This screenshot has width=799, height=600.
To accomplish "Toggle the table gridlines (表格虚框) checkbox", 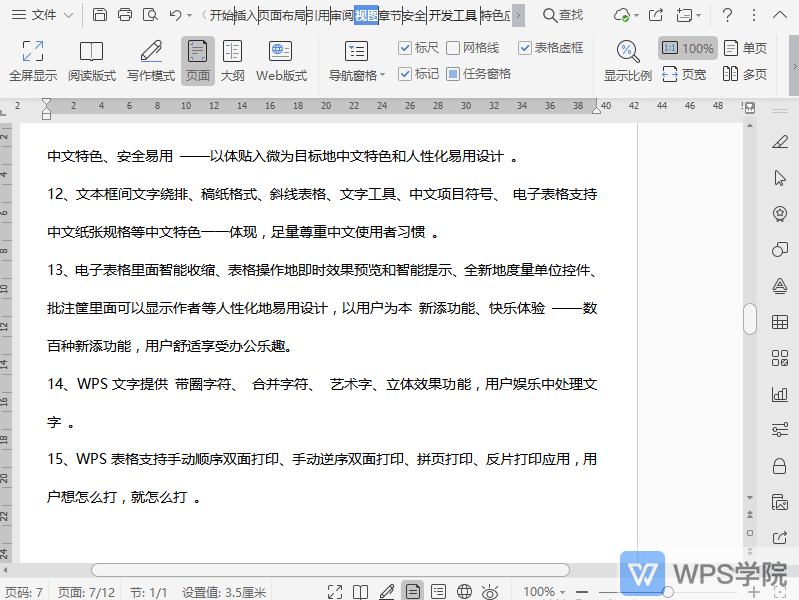I will [x=525, y=48].
